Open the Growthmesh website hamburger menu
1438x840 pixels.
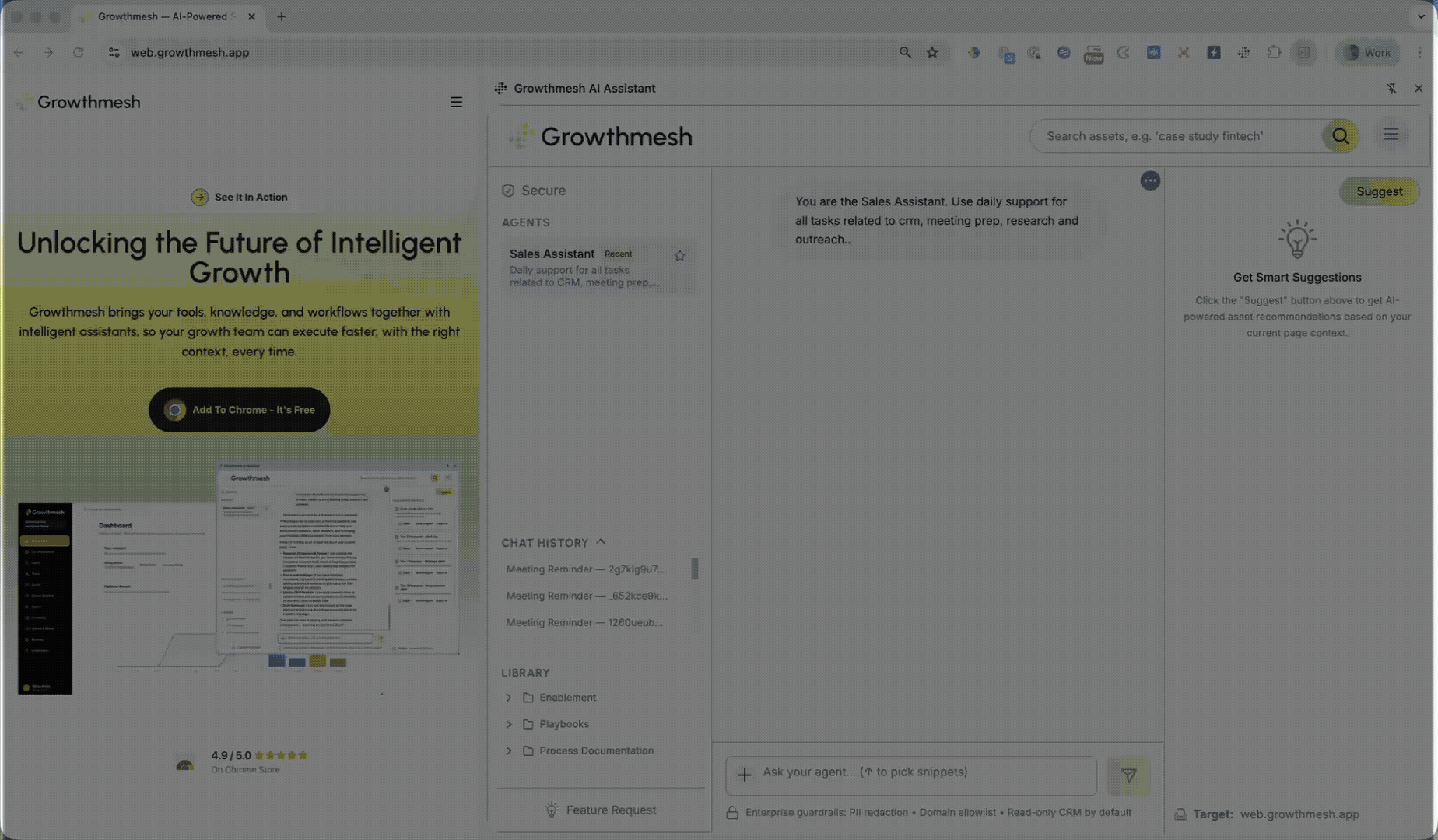click(x=456, y=102)
